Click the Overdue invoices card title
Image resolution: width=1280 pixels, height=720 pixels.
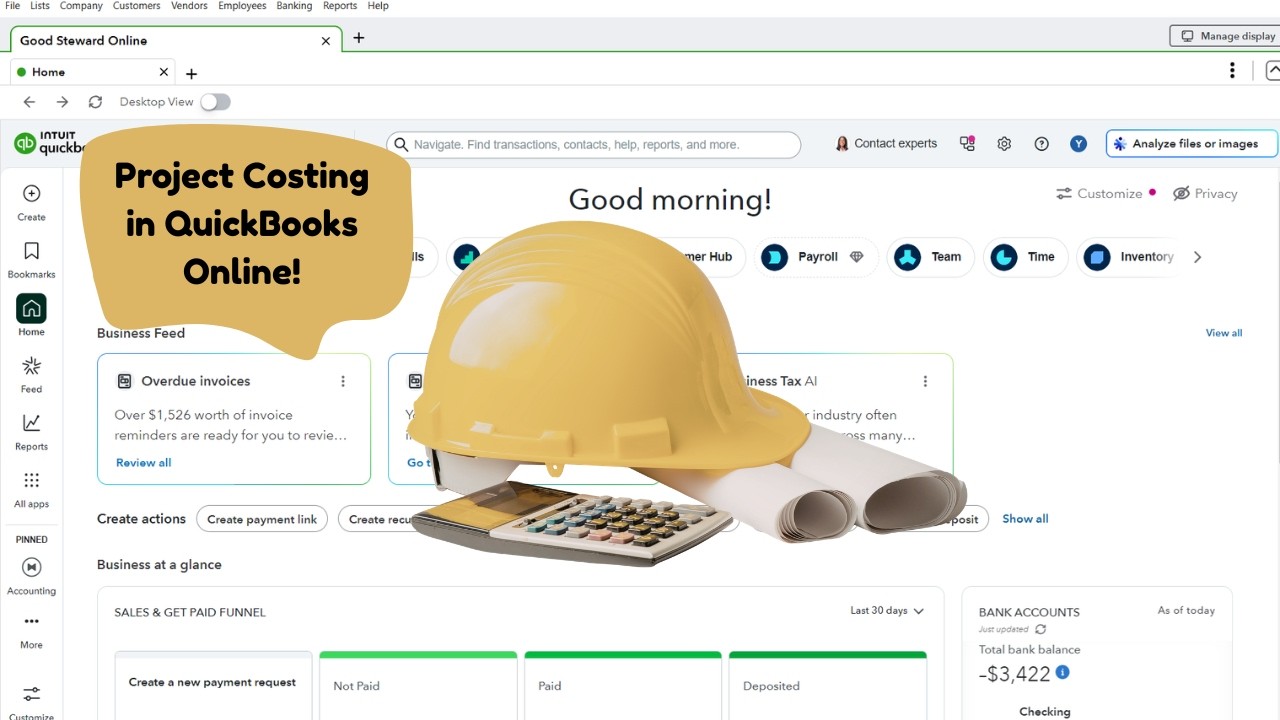(x=195, y=381)
